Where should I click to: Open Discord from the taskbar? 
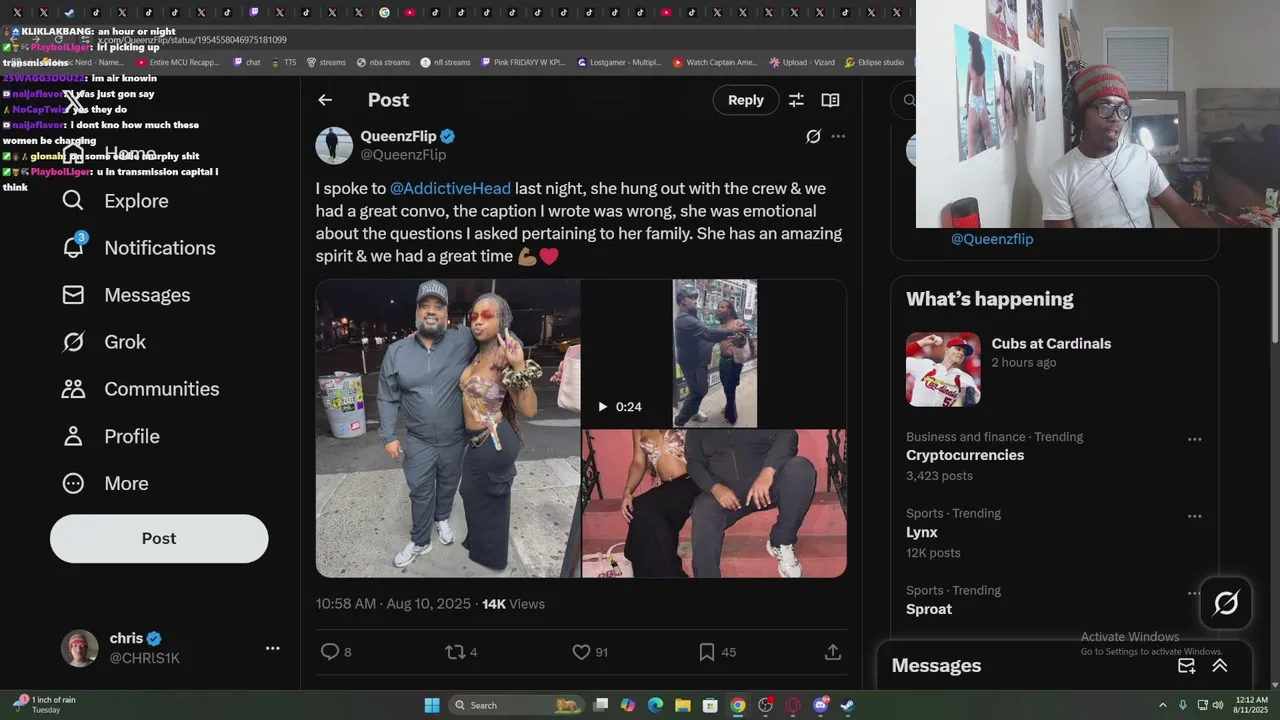[821, 705]
